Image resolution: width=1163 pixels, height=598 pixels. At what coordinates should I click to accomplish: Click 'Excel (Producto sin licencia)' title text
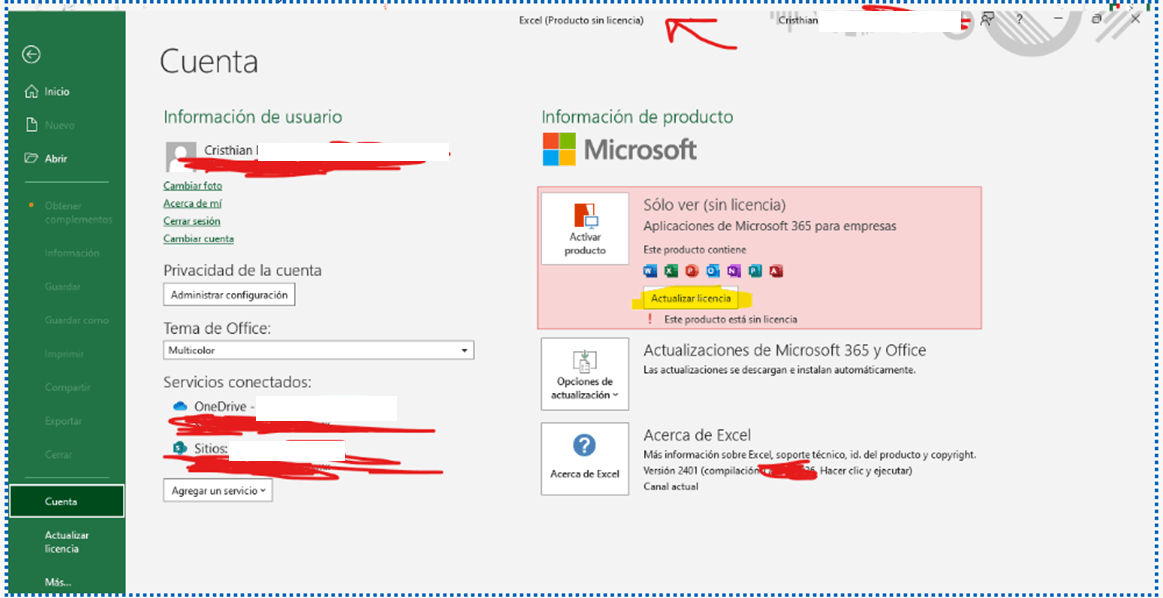coord(581,21)
